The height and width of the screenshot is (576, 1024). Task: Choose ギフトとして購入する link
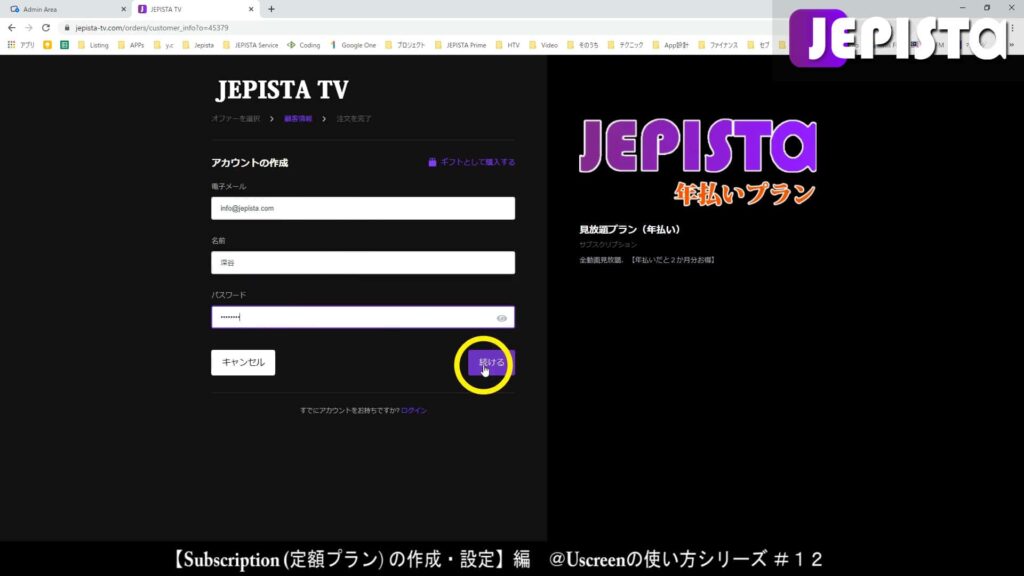(477, 162)
